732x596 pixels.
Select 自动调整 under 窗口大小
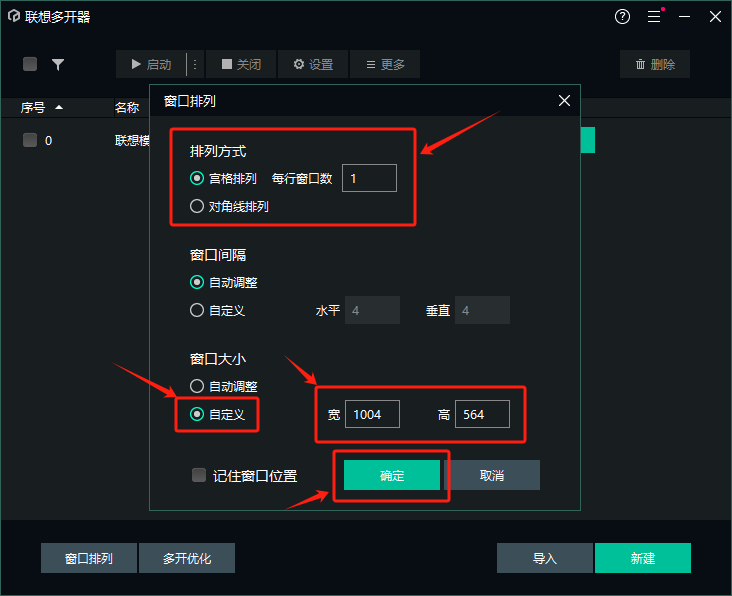click(x=197, y=386)
